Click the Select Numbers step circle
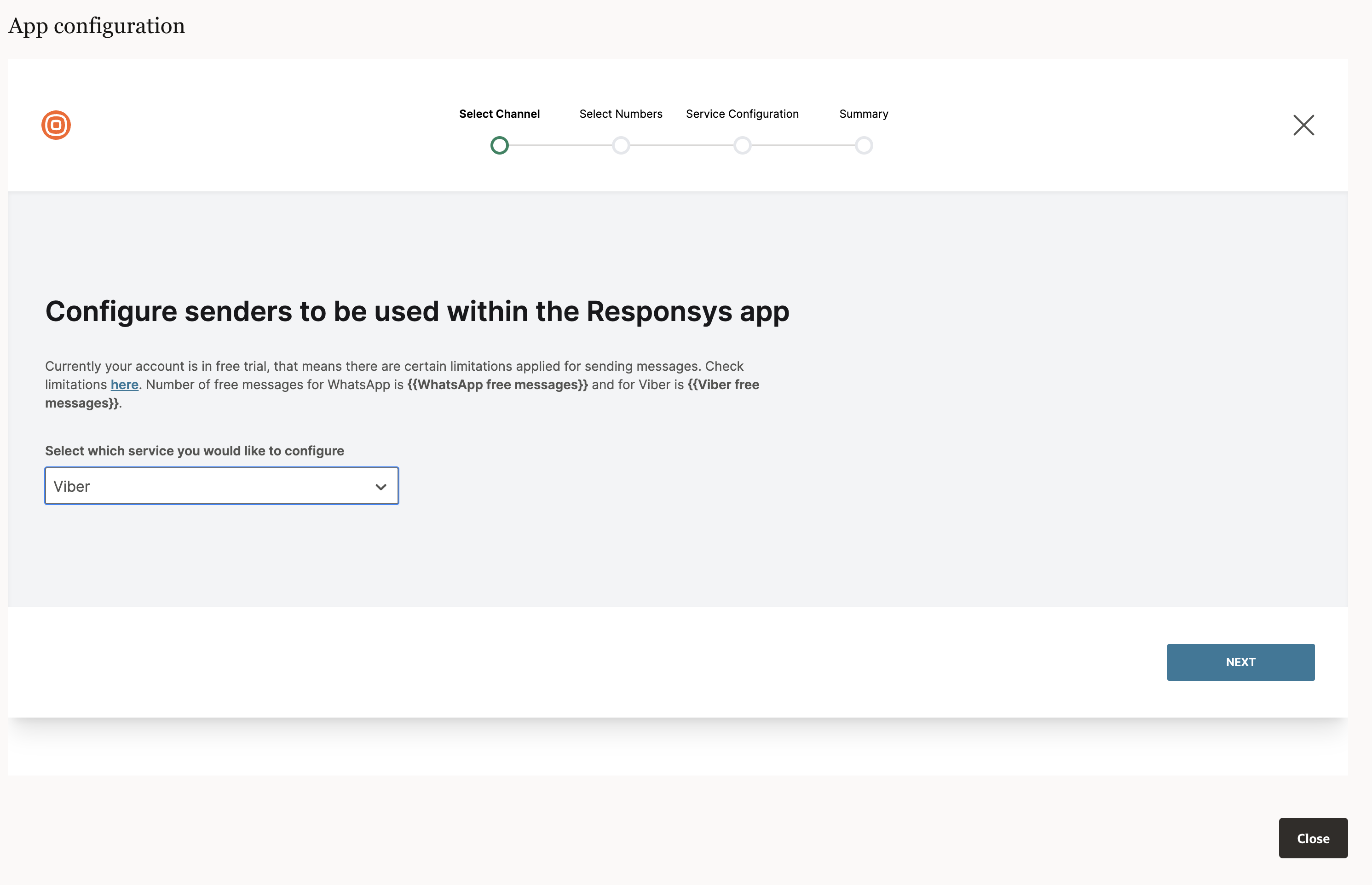The image size is (1372, 885). point(621,145)
